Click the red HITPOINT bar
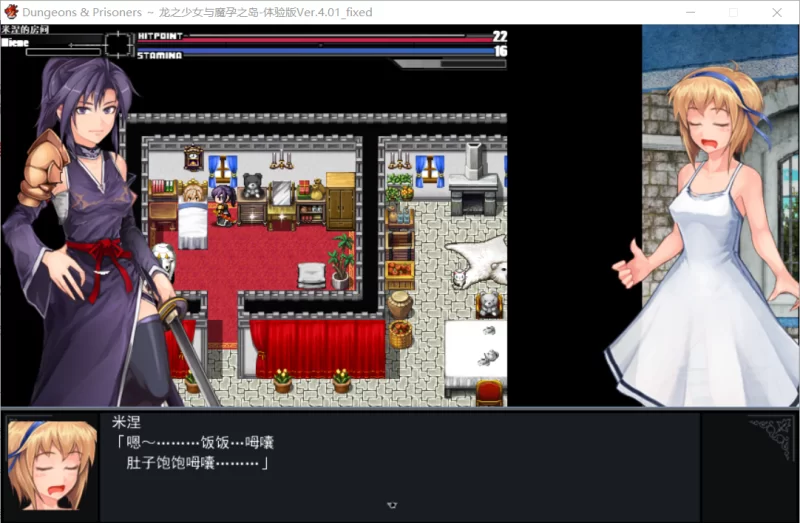800x523 pixels. pos(315,39)
